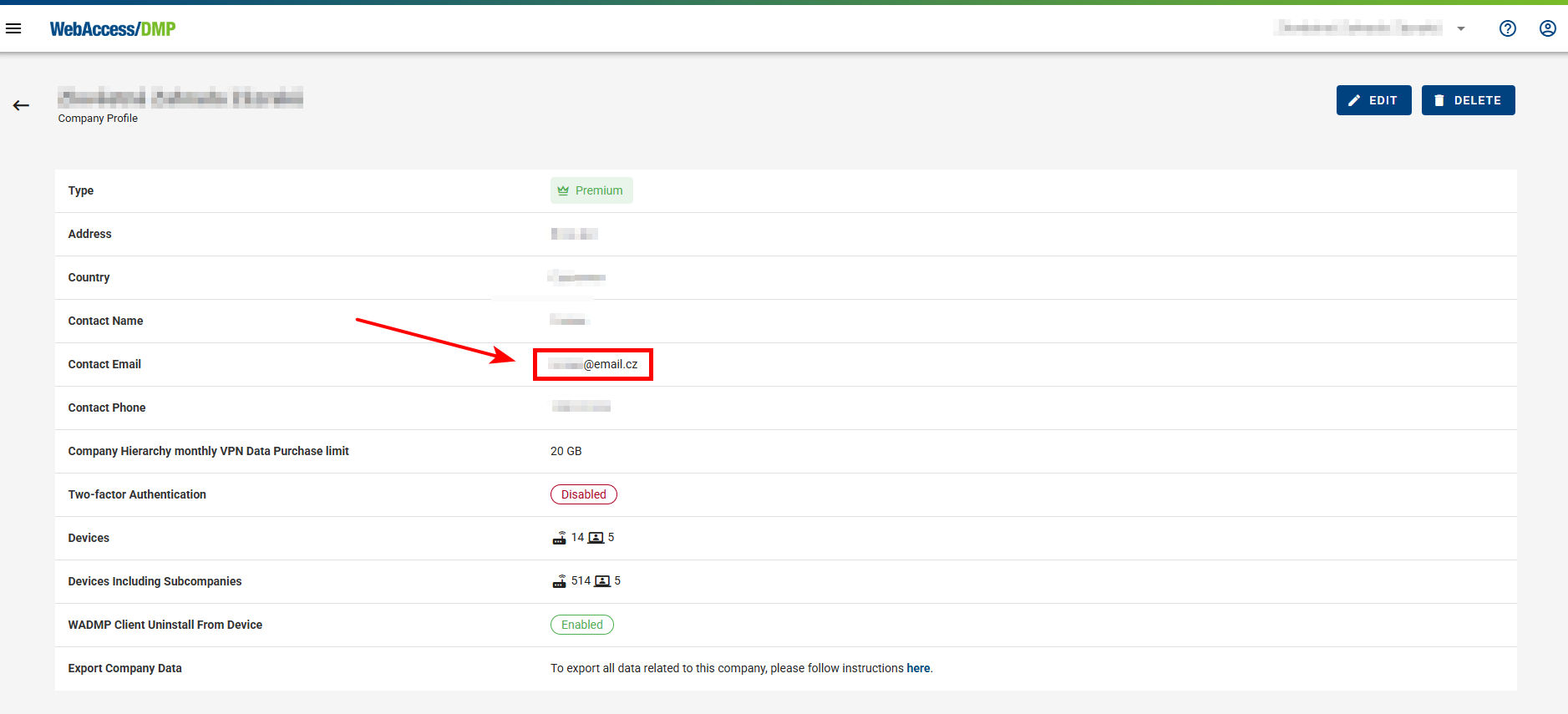Click the client device icon in Devices row
This screenshot has width=1568, height=714.
click(x=596, y=538)
